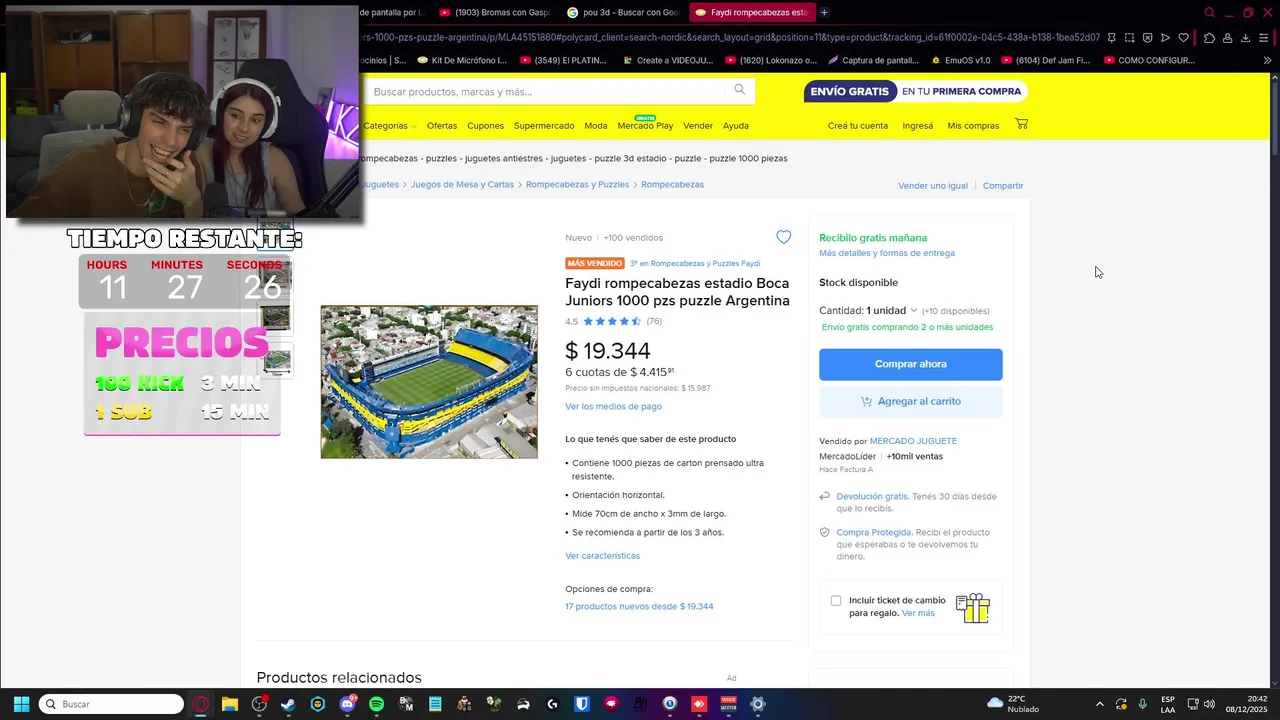This screenshot has height=720, width=1280.
Task: Click the Boca Juniors stadium product image
Action: (x=429, y=382)
